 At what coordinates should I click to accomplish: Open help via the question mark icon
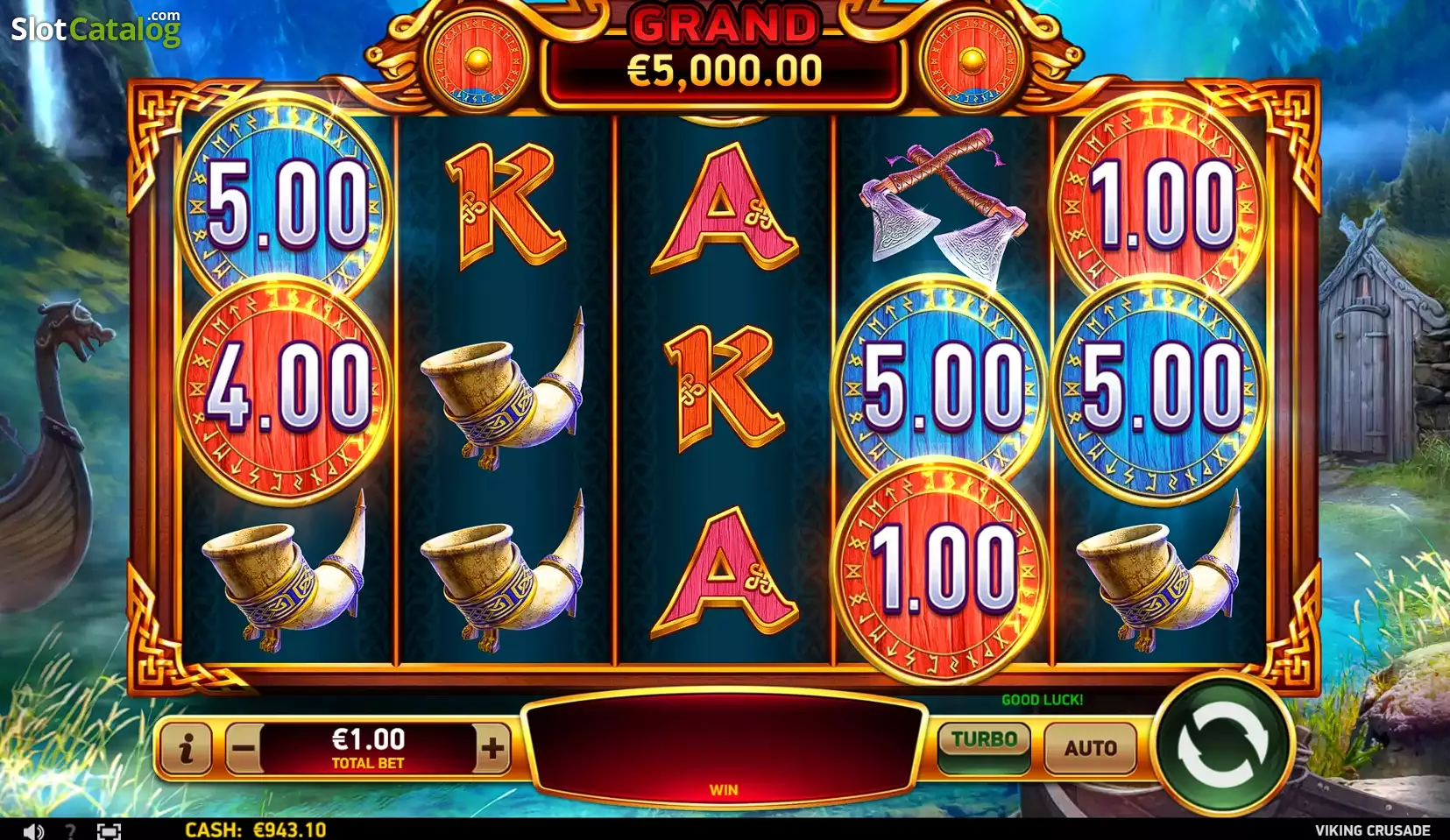(71, 830)
